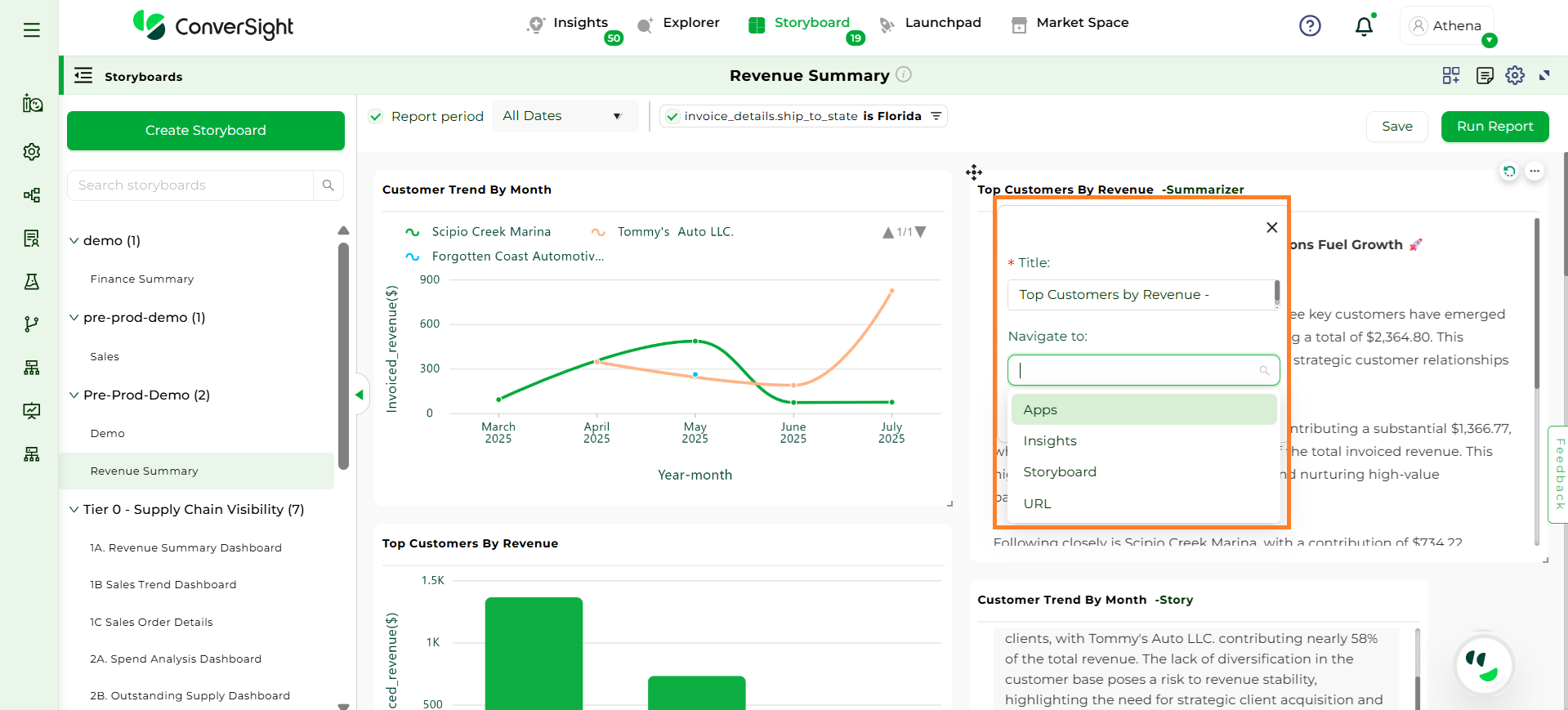
Task: Open storyboard settings gear icon
Action: [1515, 76]
